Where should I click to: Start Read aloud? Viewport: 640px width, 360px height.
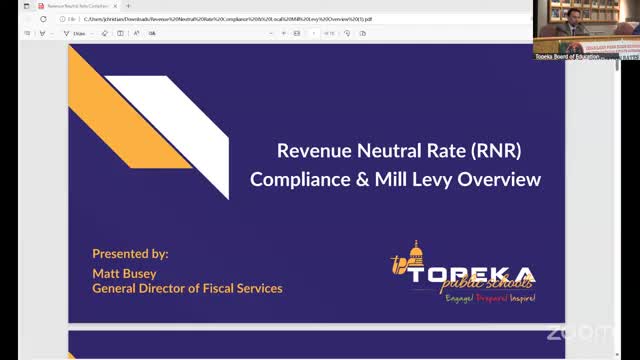pos(136,33)
